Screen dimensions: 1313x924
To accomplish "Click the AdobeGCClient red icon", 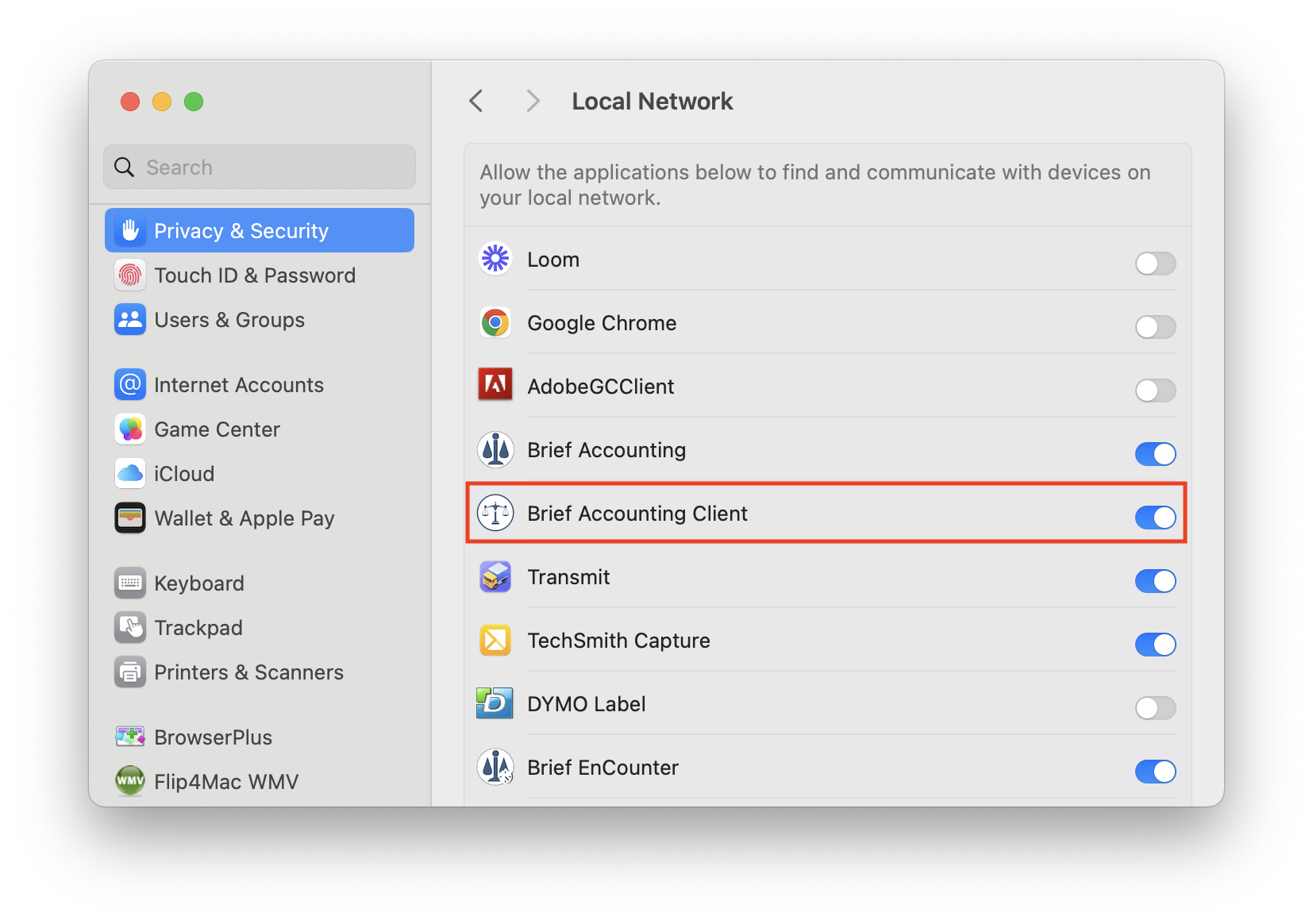I will coord(495,385).
